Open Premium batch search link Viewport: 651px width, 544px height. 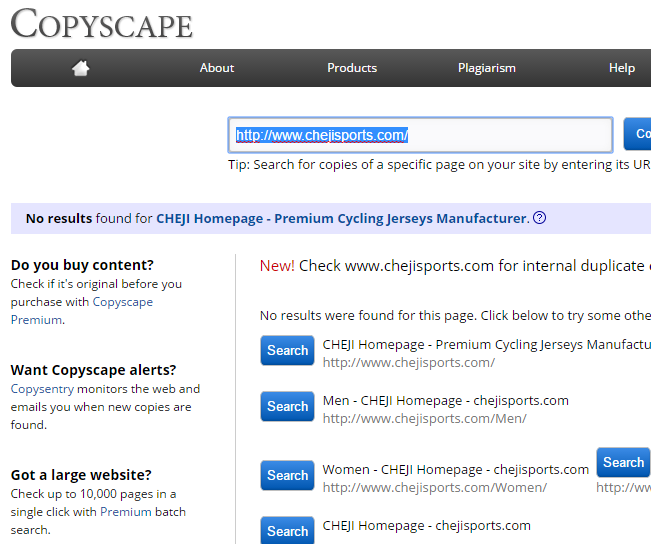coord(126,512)
